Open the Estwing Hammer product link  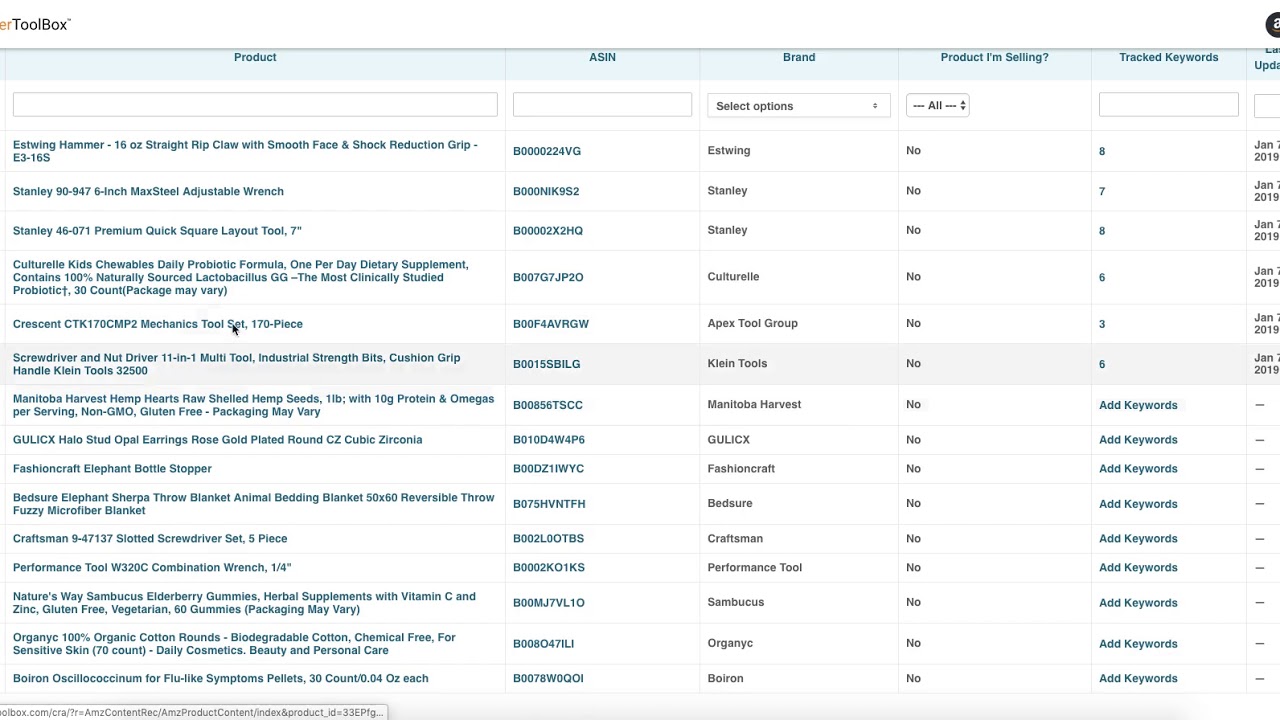pos(245,151)
